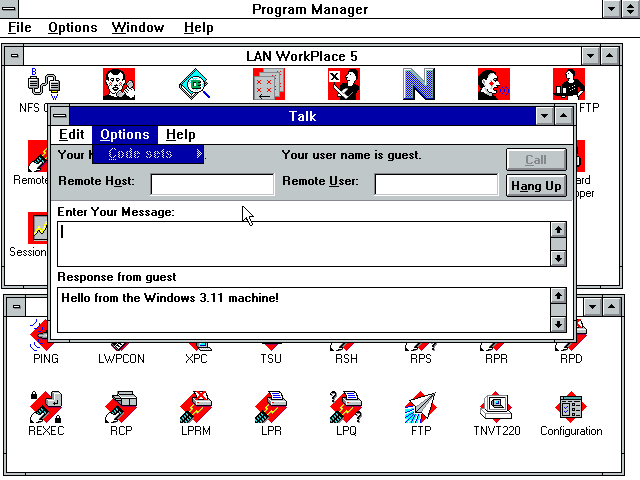This screenshot has height=480, width=640.
Task: Close the Options menu in Talk
Action: (x=125, y=134)
